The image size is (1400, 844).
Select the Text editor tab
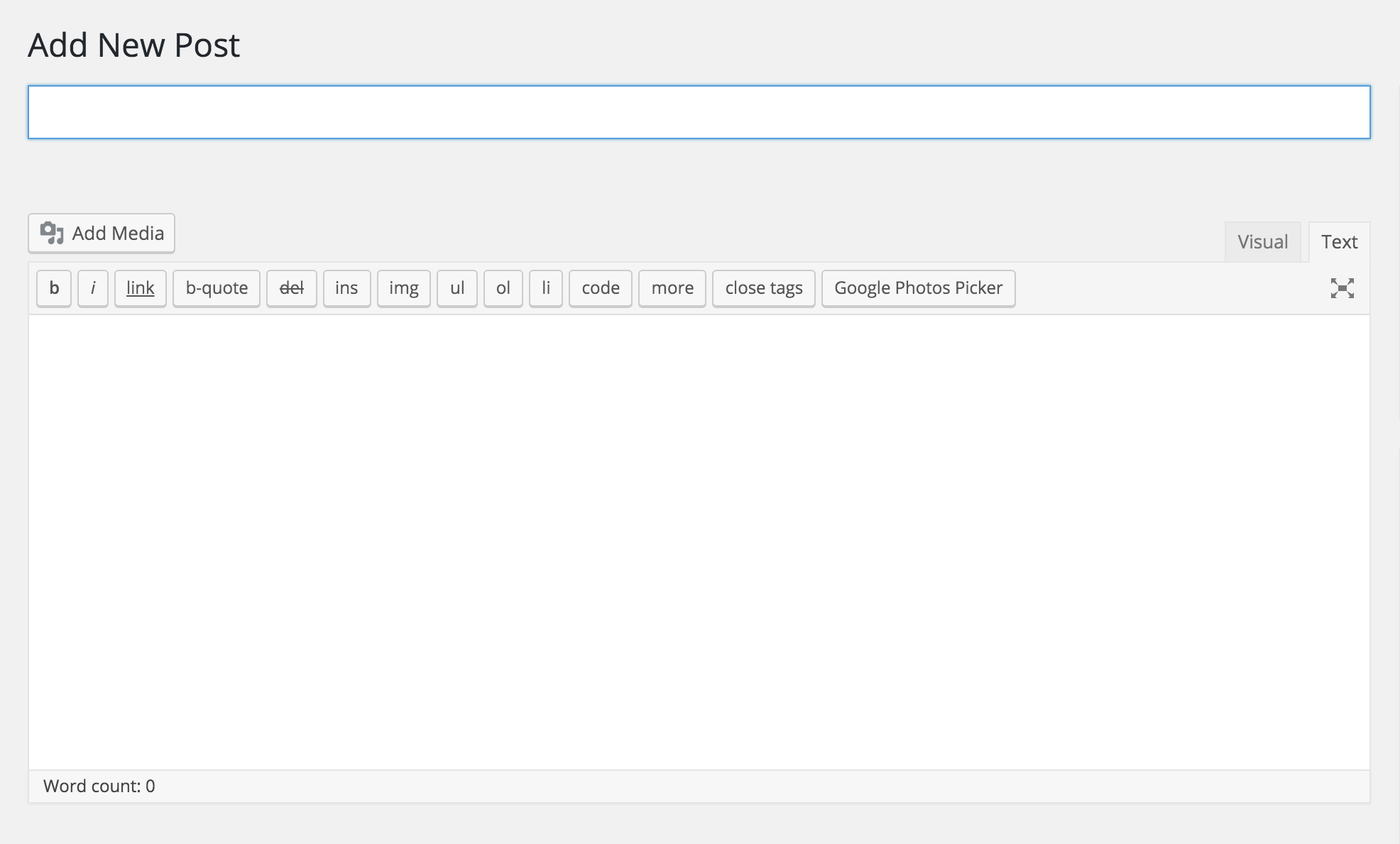click(1339, 242)
